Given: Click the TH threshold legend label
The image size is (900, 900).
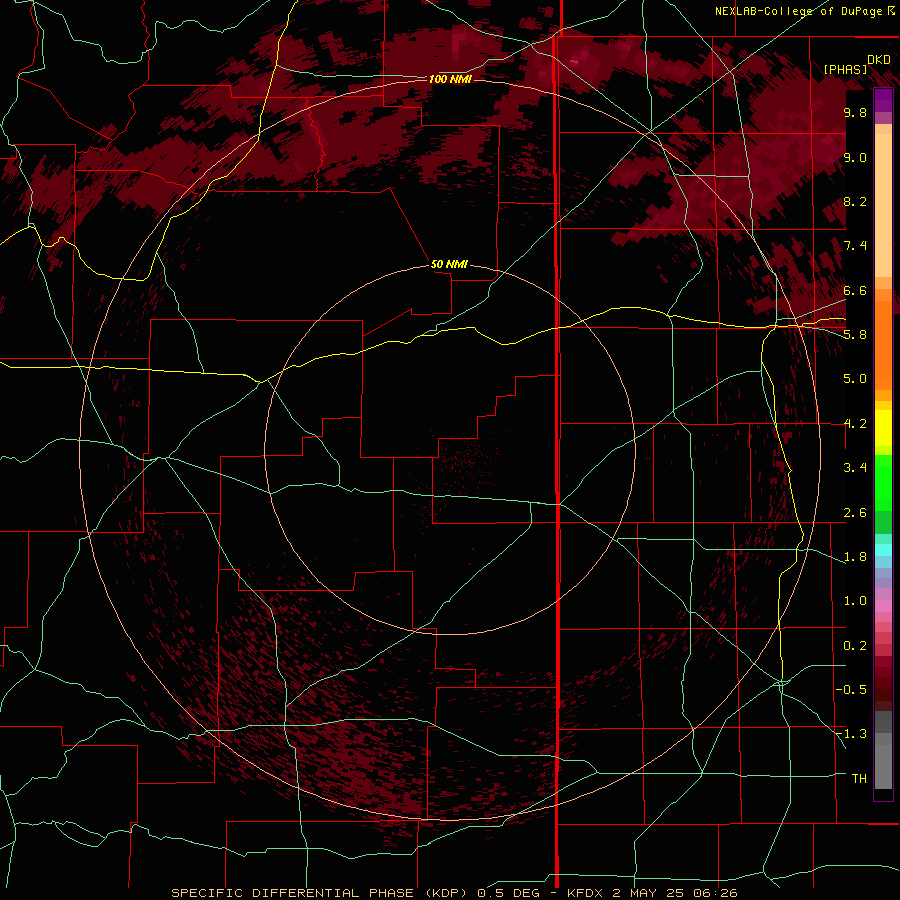Looking at the screenshot, I should pyautogui.click(x=859, y=779).
